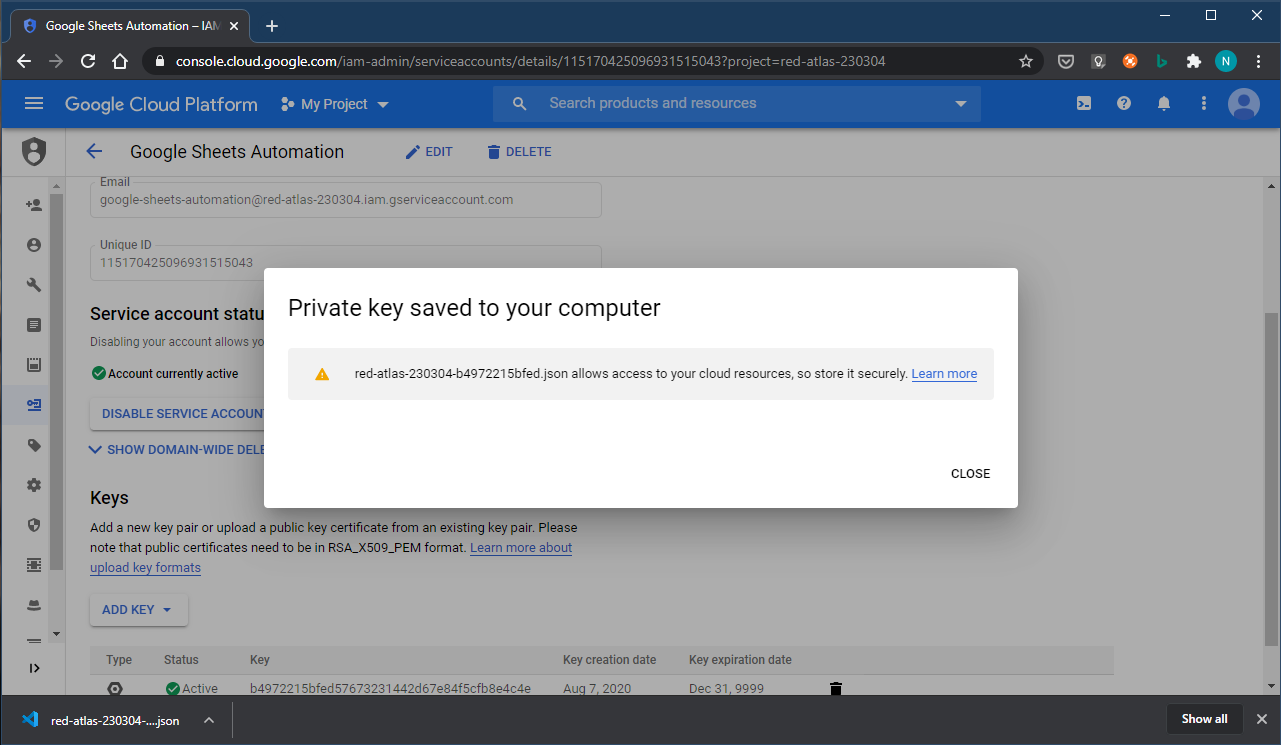Open the ADD KEY dropdown
Screen dimensions: 1281x745
(139, 610)
